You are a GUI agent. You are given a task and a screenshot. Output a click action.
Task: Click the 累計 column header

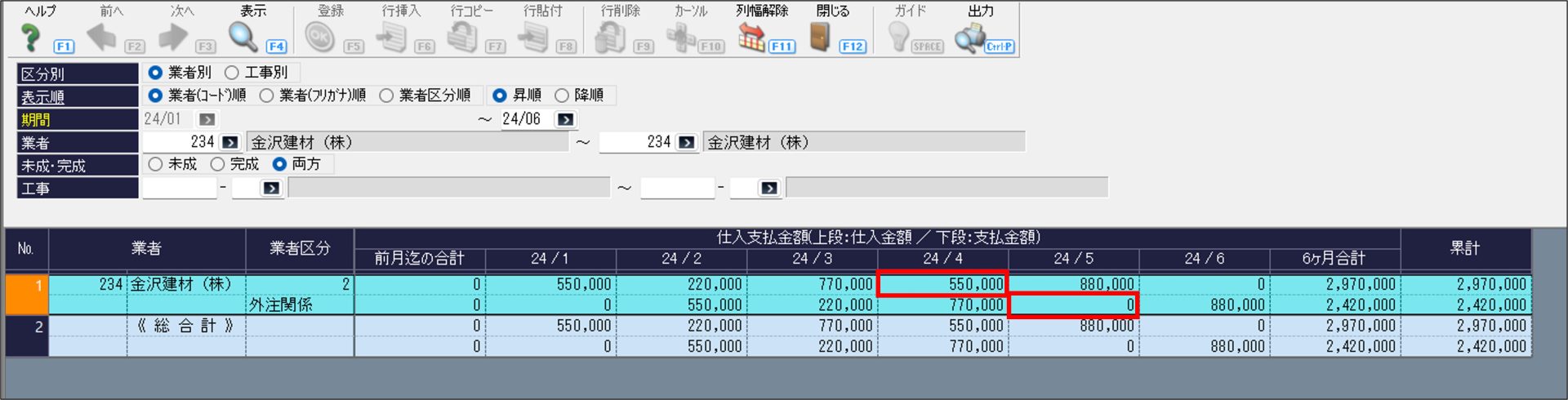point(1465,248)
